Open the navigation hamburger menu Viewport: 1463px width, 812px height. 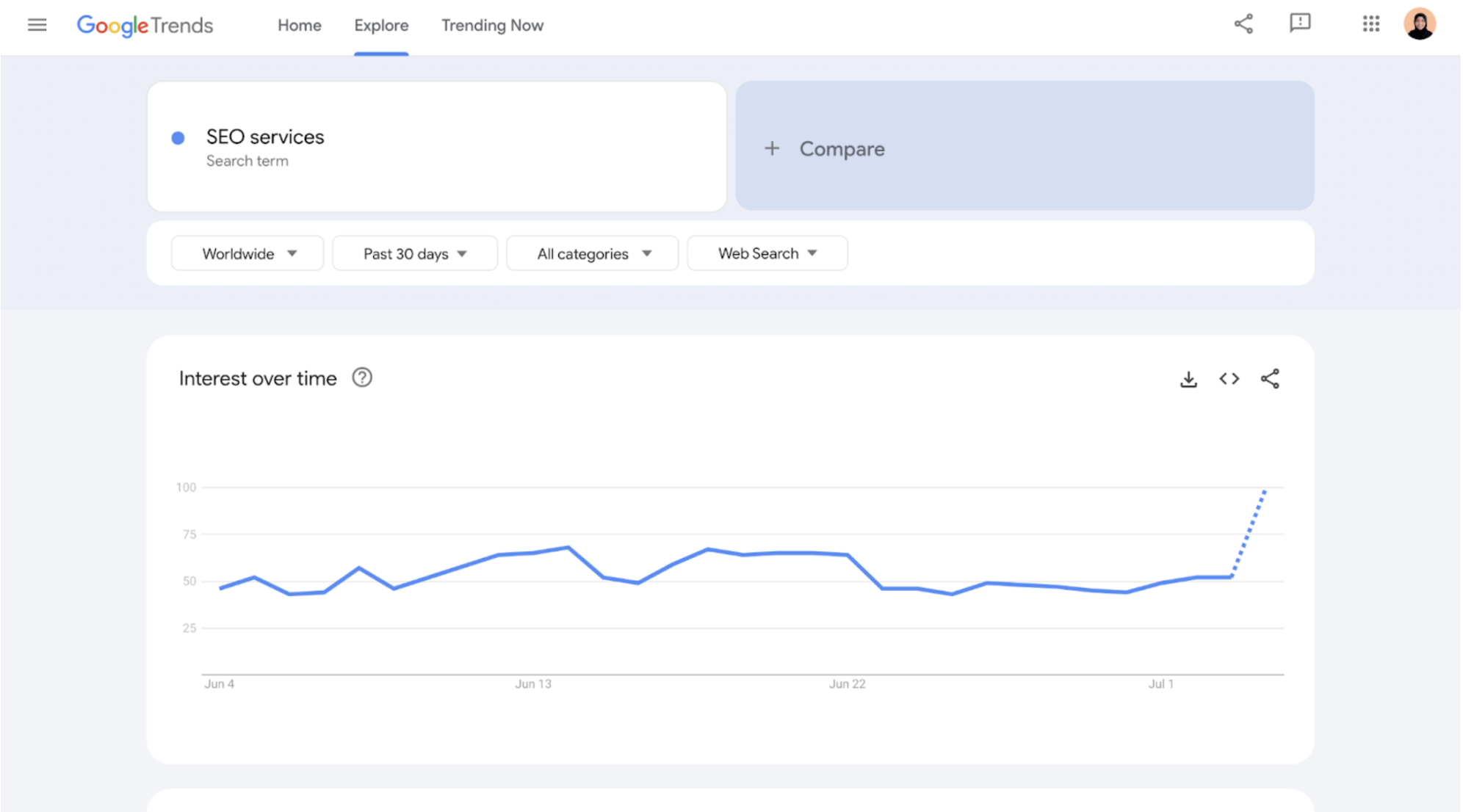pos(37,24)
